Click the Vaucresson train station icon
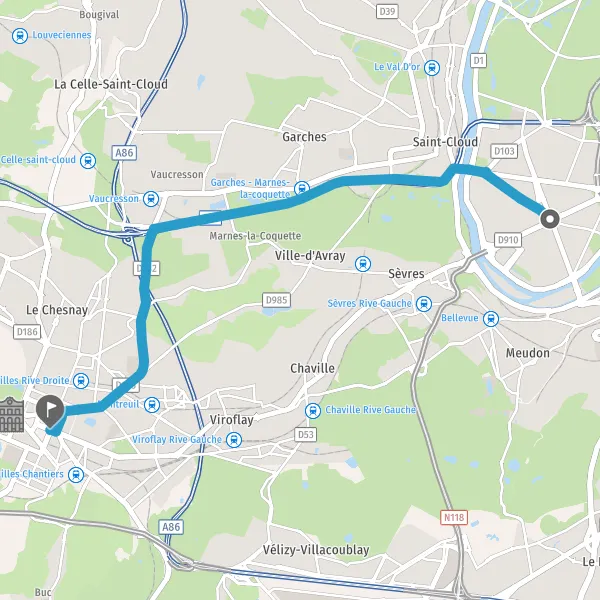This screenshot has height=600, width=600. click(x=151, y=199)
